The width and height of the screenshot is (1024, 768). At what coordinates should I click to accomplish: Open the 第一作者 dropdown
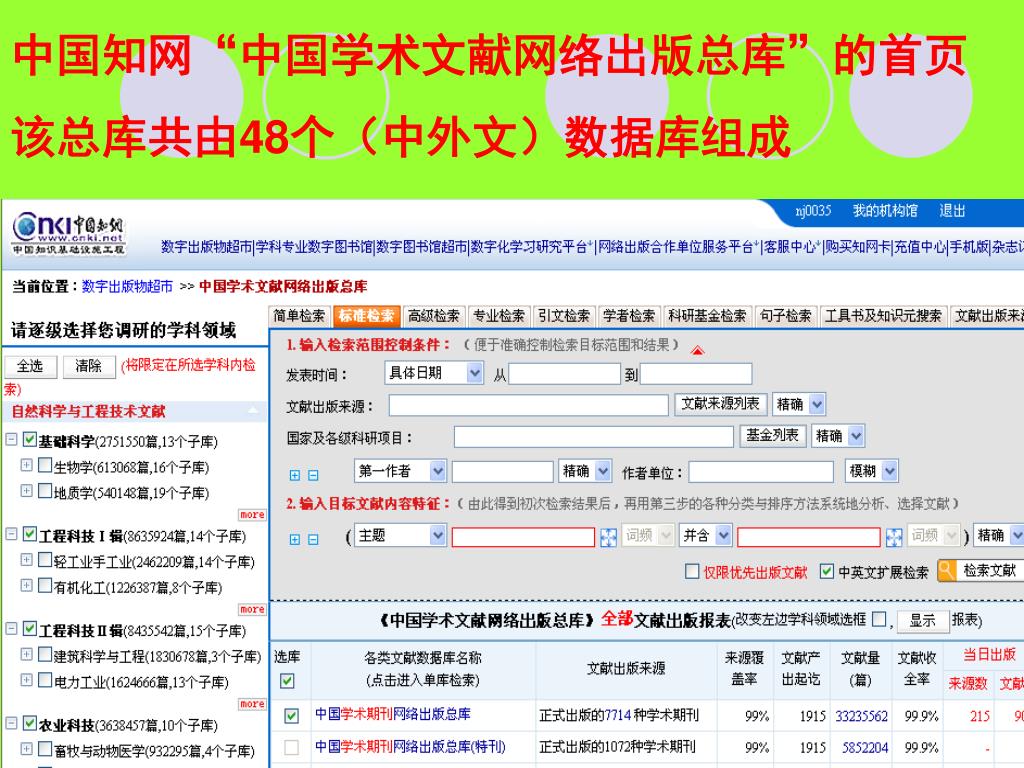(x=400, y=471)
